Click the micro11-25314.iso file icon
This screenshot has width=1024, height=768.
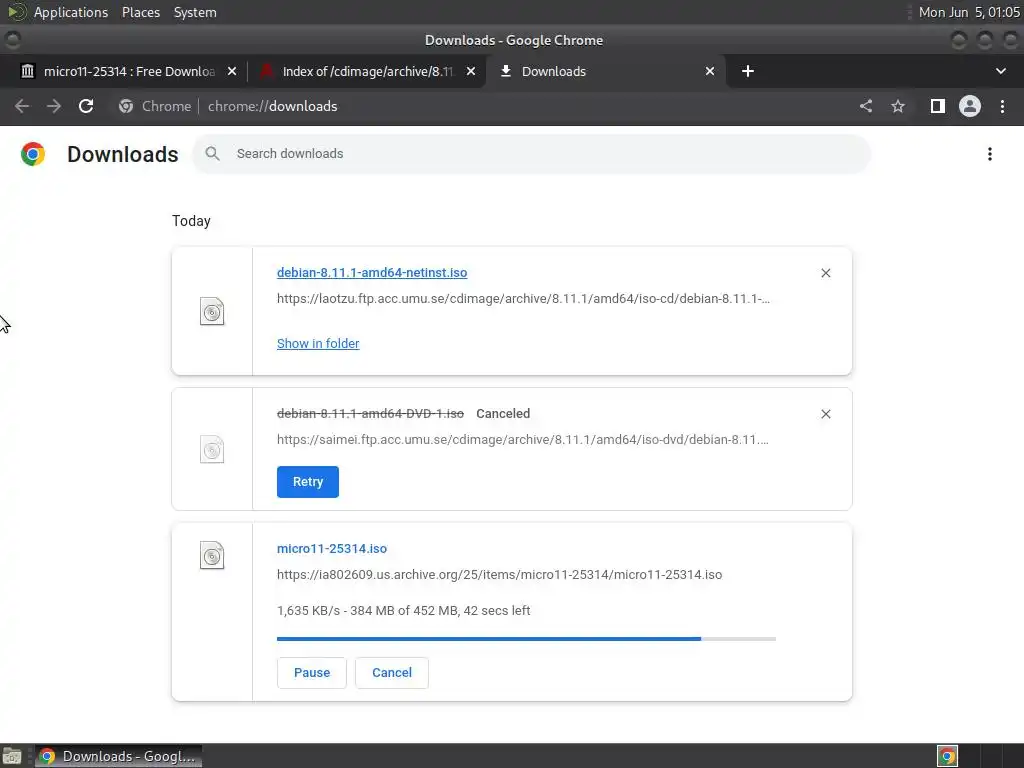point(212,556)
